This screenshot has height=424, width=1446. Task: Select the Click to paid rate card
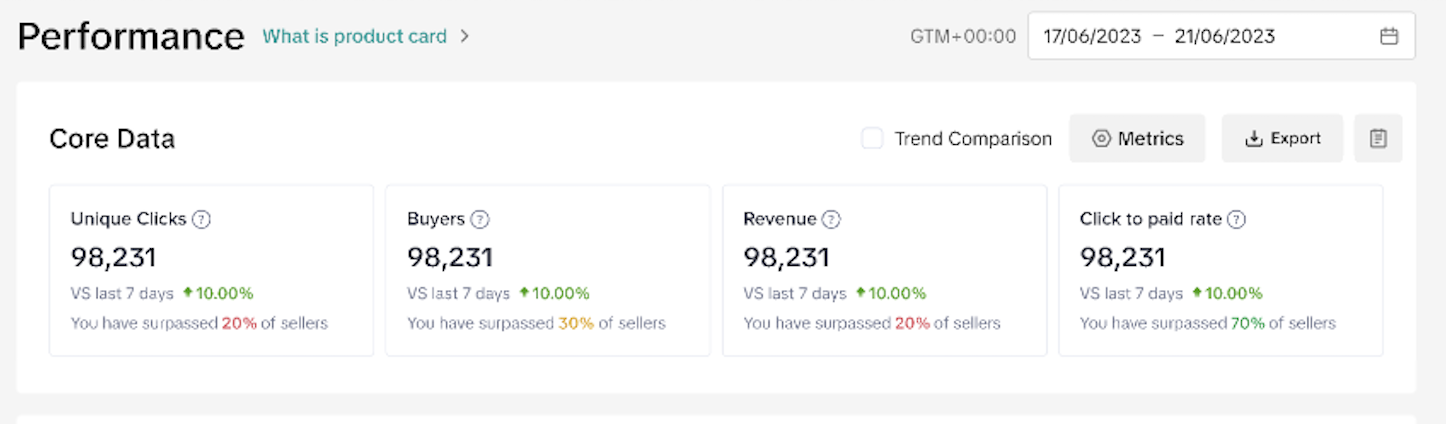1220,270
